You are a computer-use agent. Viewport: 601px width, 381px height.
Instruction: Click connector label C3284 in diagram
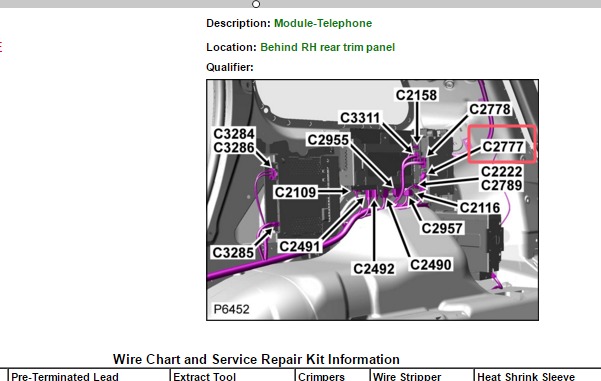pyautogui.click(x=234, y=134)
